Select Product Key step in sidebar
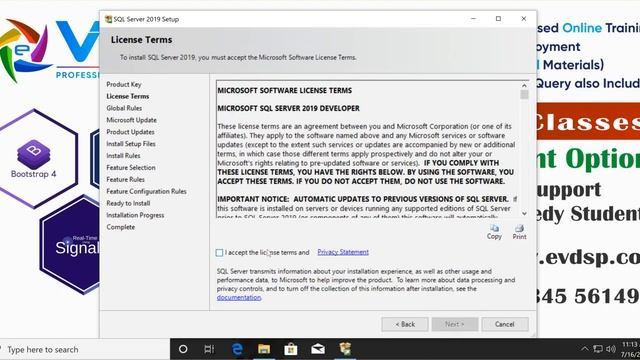 [124, 84]
